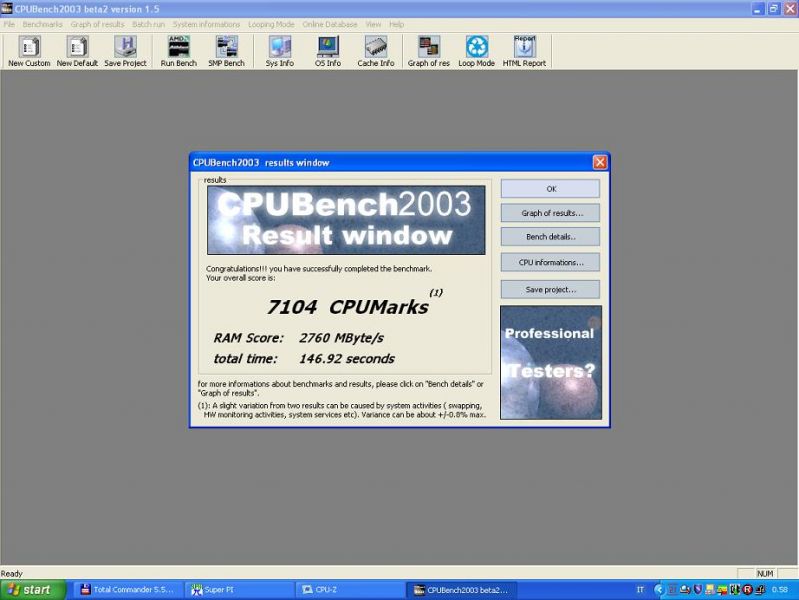Screen dimensions: 799x600
Task: Expand hidden tray icons arrow
Action: pyautogui.click(x=658, y=590)
